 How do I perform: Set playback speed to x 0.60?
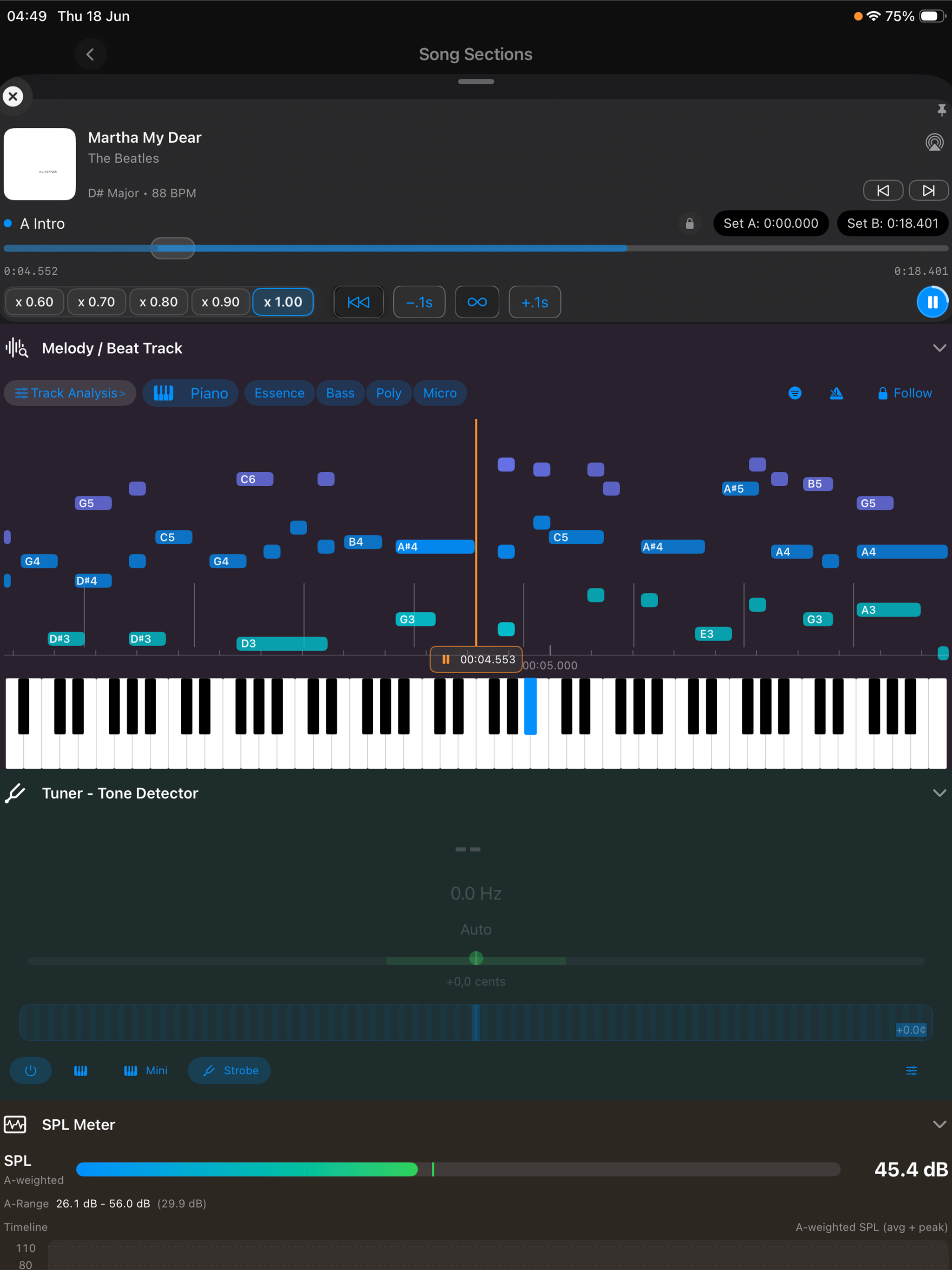(34, 302)
